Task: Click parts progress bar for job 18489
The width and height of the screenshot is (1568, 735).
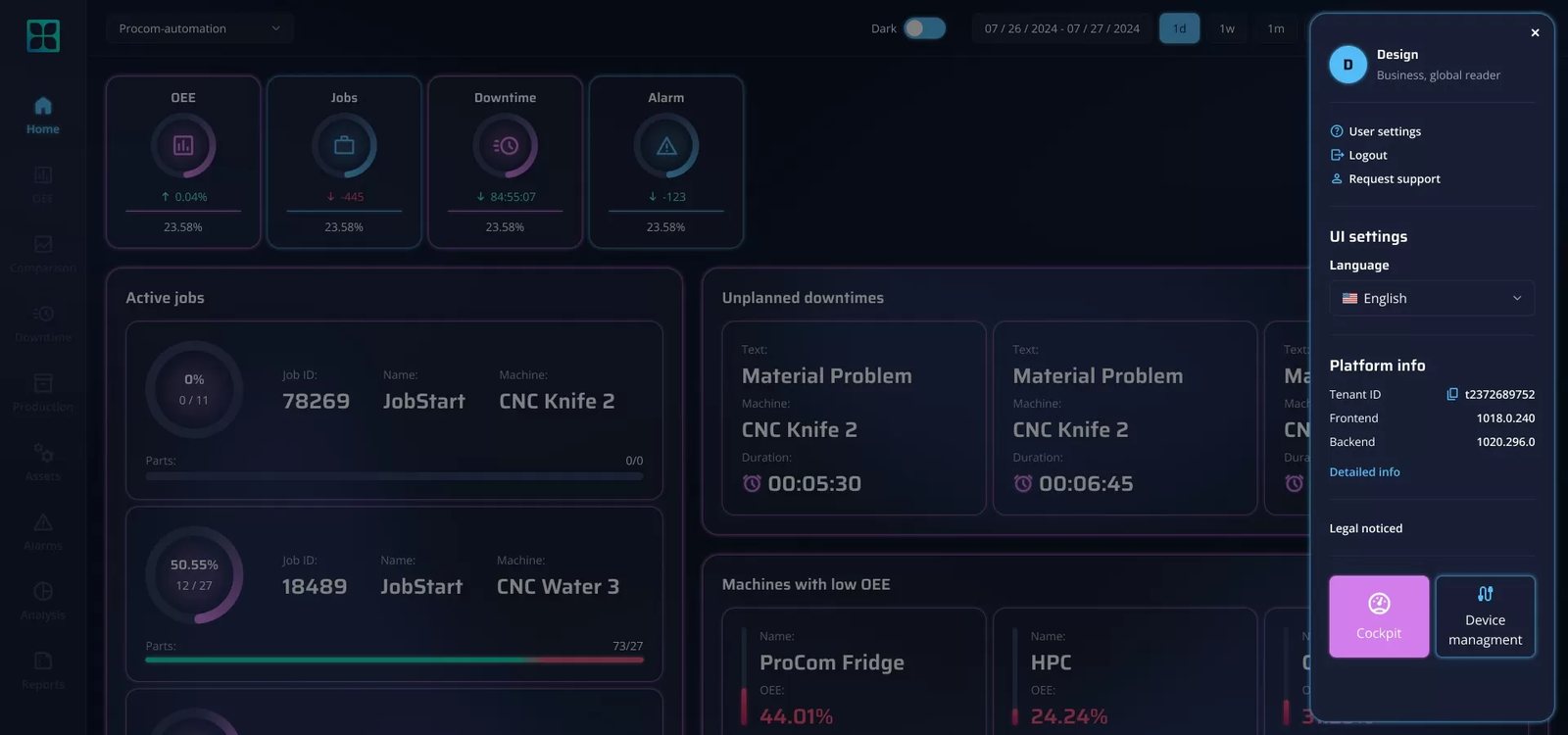Action: pyautogui.click(x=394, y=660)
